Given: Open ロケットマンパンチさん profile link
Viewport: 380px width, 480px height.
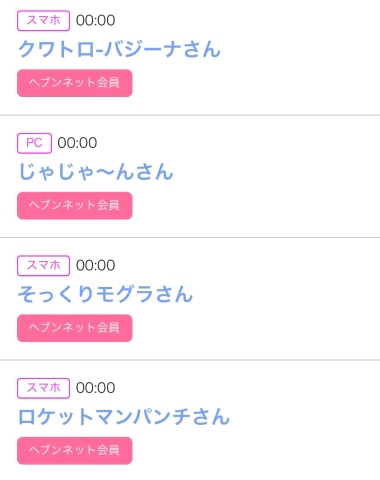Looking at the screenshot, I should pos(124,417).
